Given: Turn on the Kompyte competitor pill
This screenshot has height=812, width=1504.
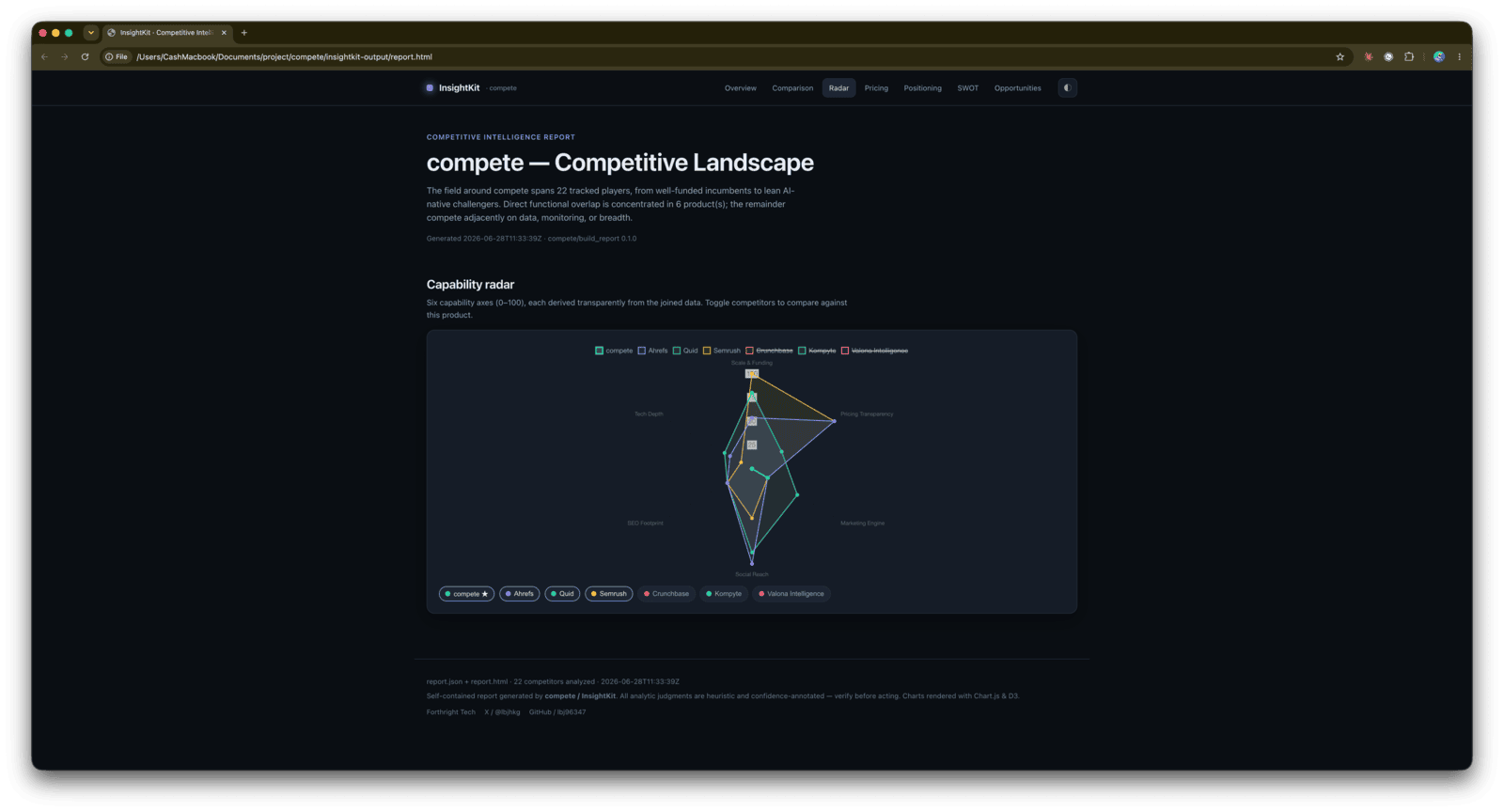Looking at the screenshot, I should pyautogui.click(x=724, y=594).
